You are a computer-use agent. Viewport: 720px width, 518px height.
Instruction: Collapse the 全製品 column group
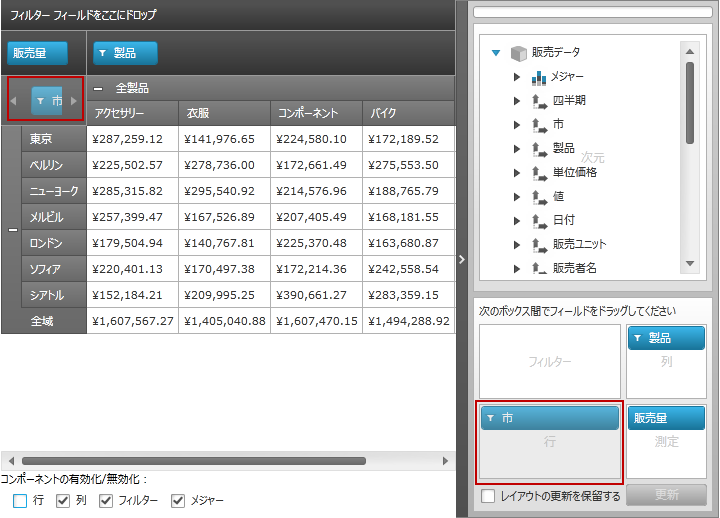coord(97,88)
